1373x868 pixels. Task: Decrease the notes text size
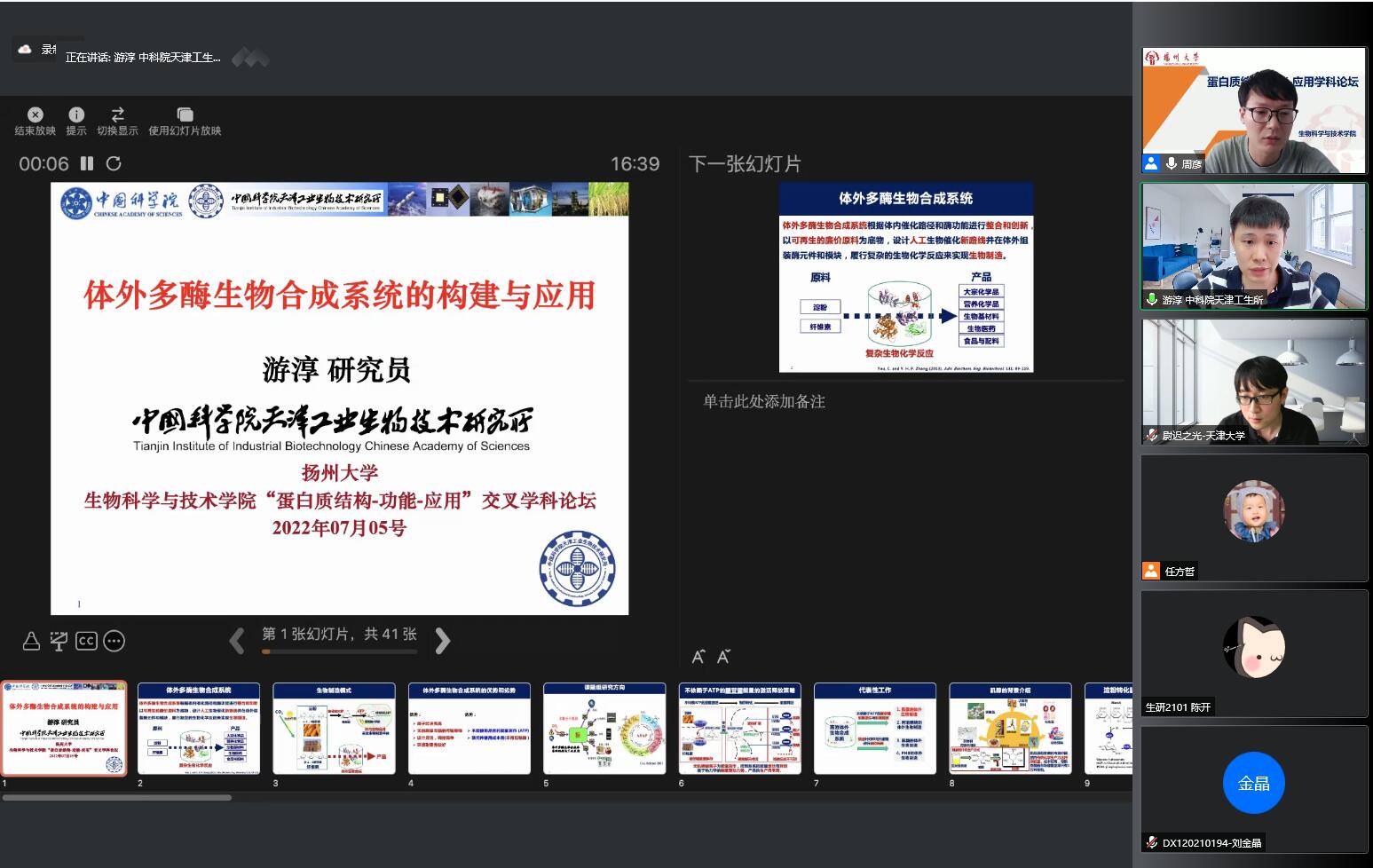723,657
